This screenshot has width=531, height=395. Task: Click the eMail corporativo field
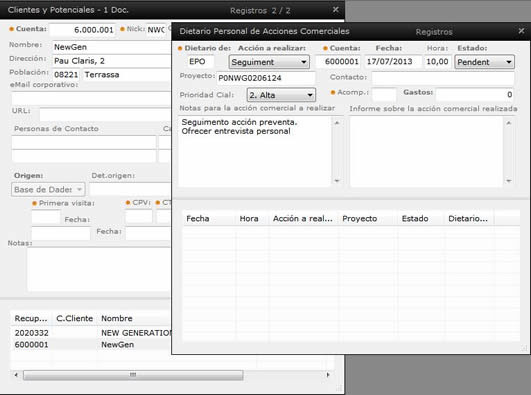pos(91,99)
